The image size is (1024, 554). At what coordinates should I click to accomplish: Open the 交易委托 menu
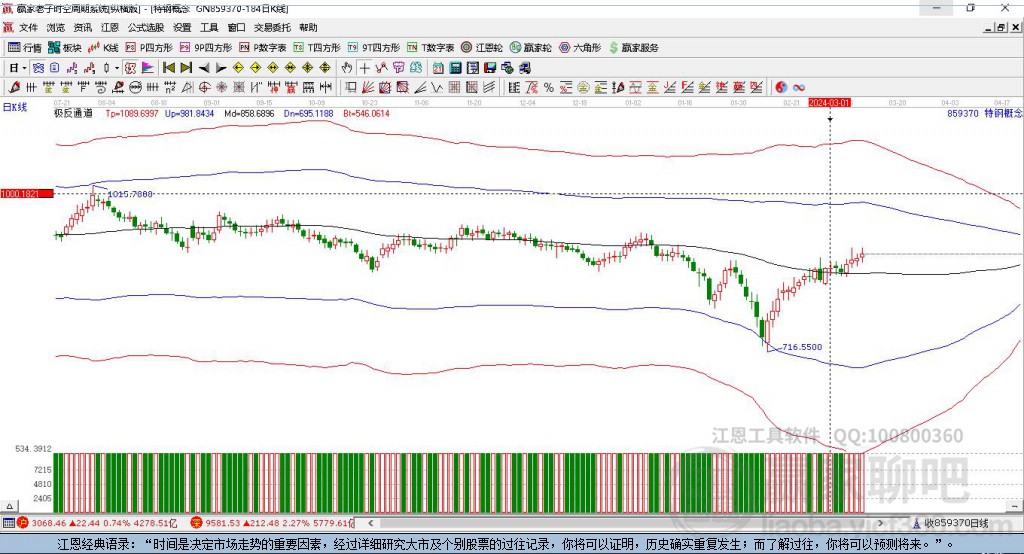tap(272, 27)
